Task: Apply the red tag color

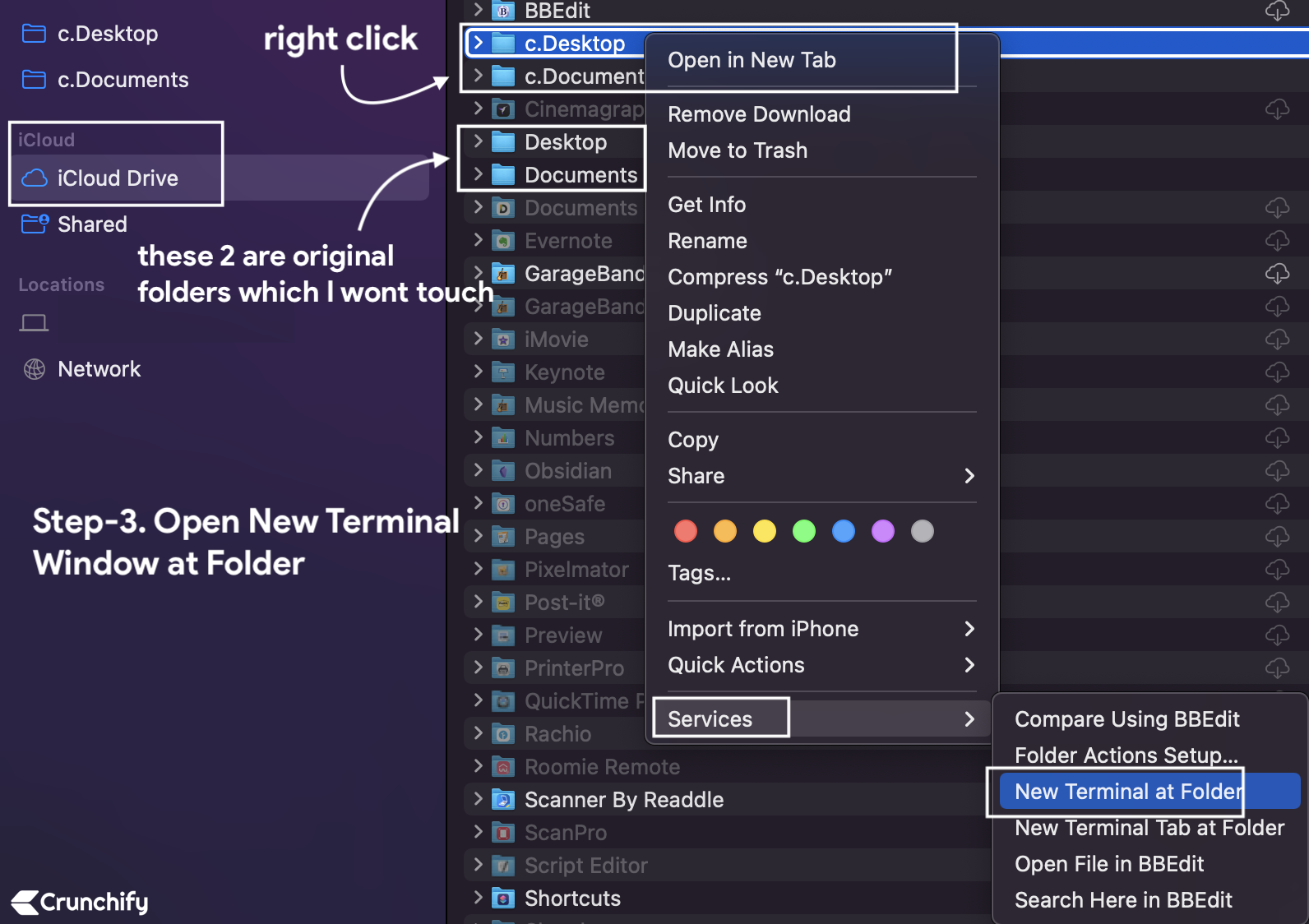Action: (x=686, y=531)
